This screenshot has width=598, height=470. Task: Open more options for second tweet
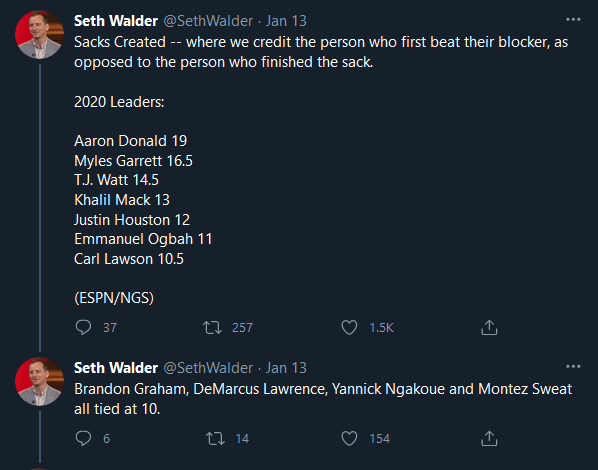(x=573, y=367)
